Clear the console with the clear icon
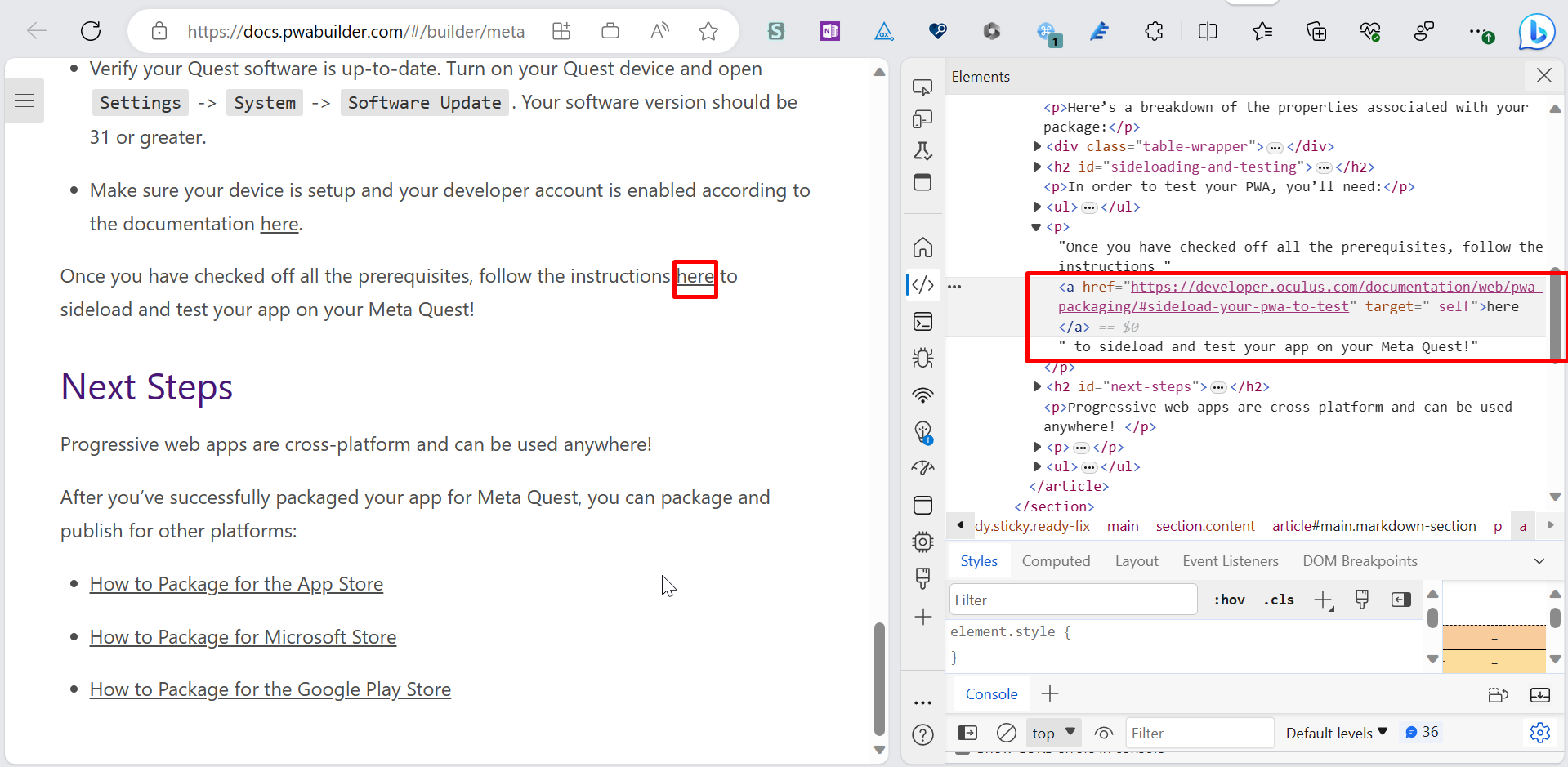This screenshot has width=1568, height=767. 1006,733
